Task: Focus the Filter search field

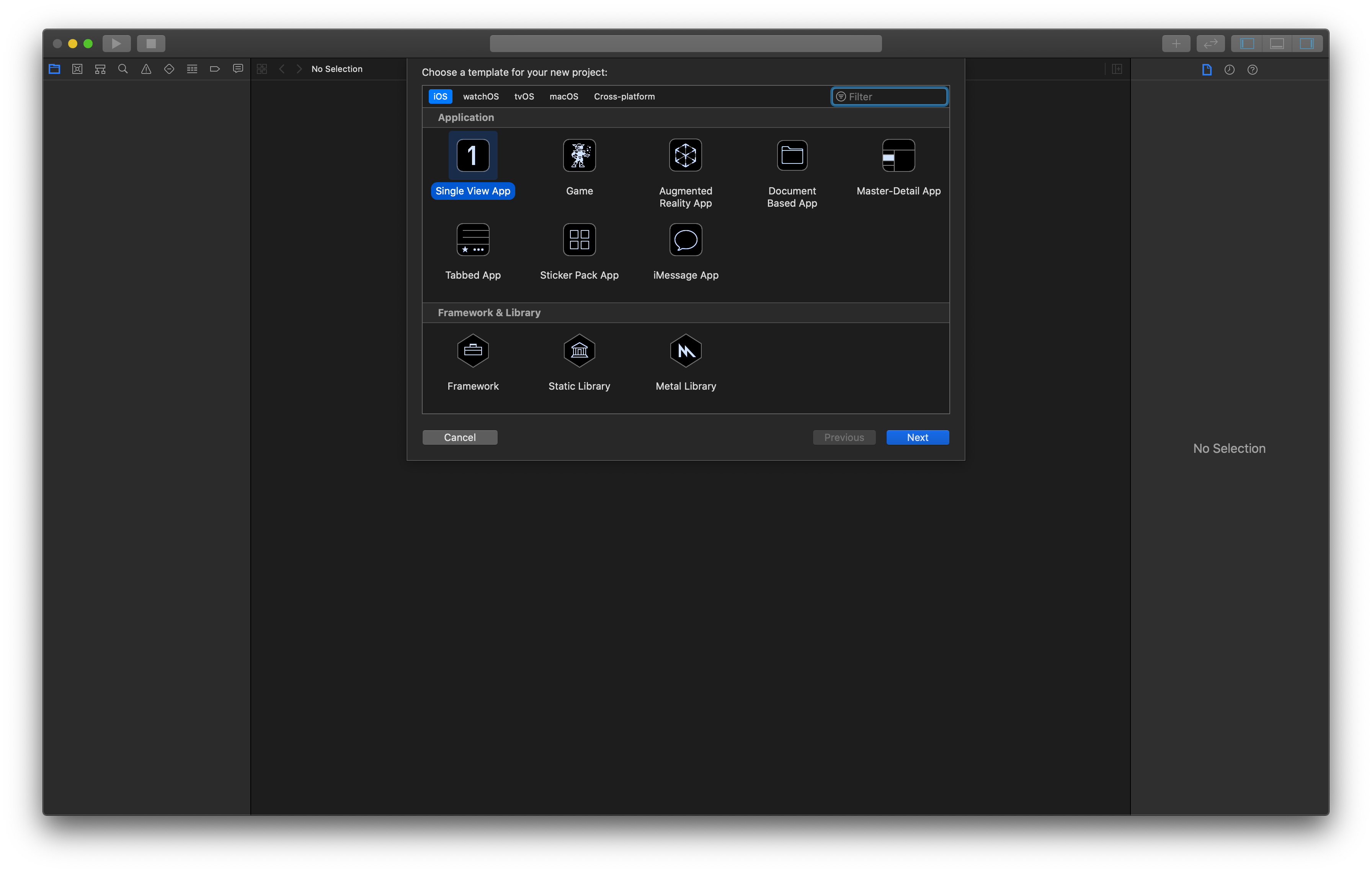Action: click(889, 97)
